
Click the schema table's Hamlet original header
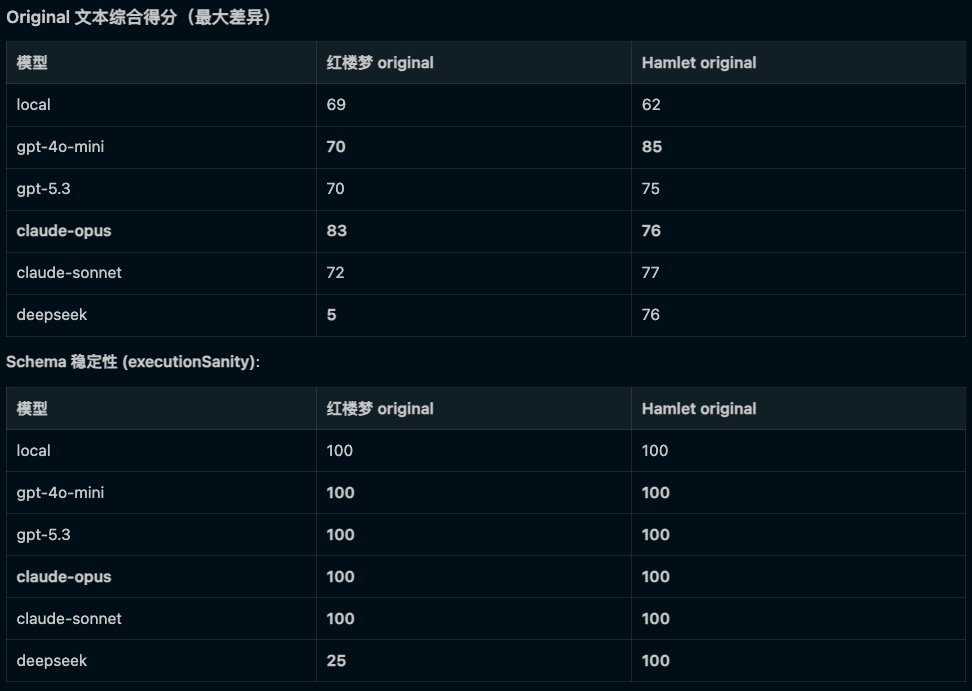pyautogui.click(x=699, y=409)
